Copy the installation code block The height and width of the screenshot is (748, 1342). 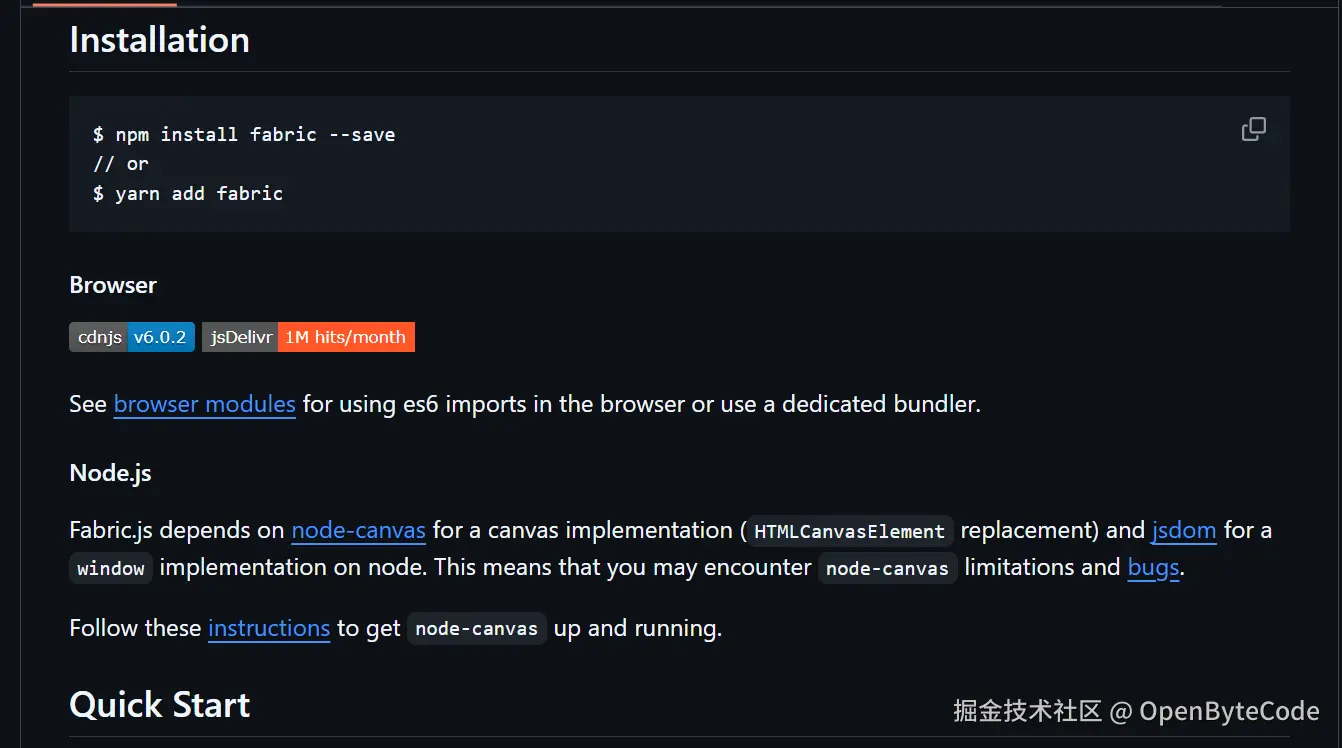(x=1253, y=129)
